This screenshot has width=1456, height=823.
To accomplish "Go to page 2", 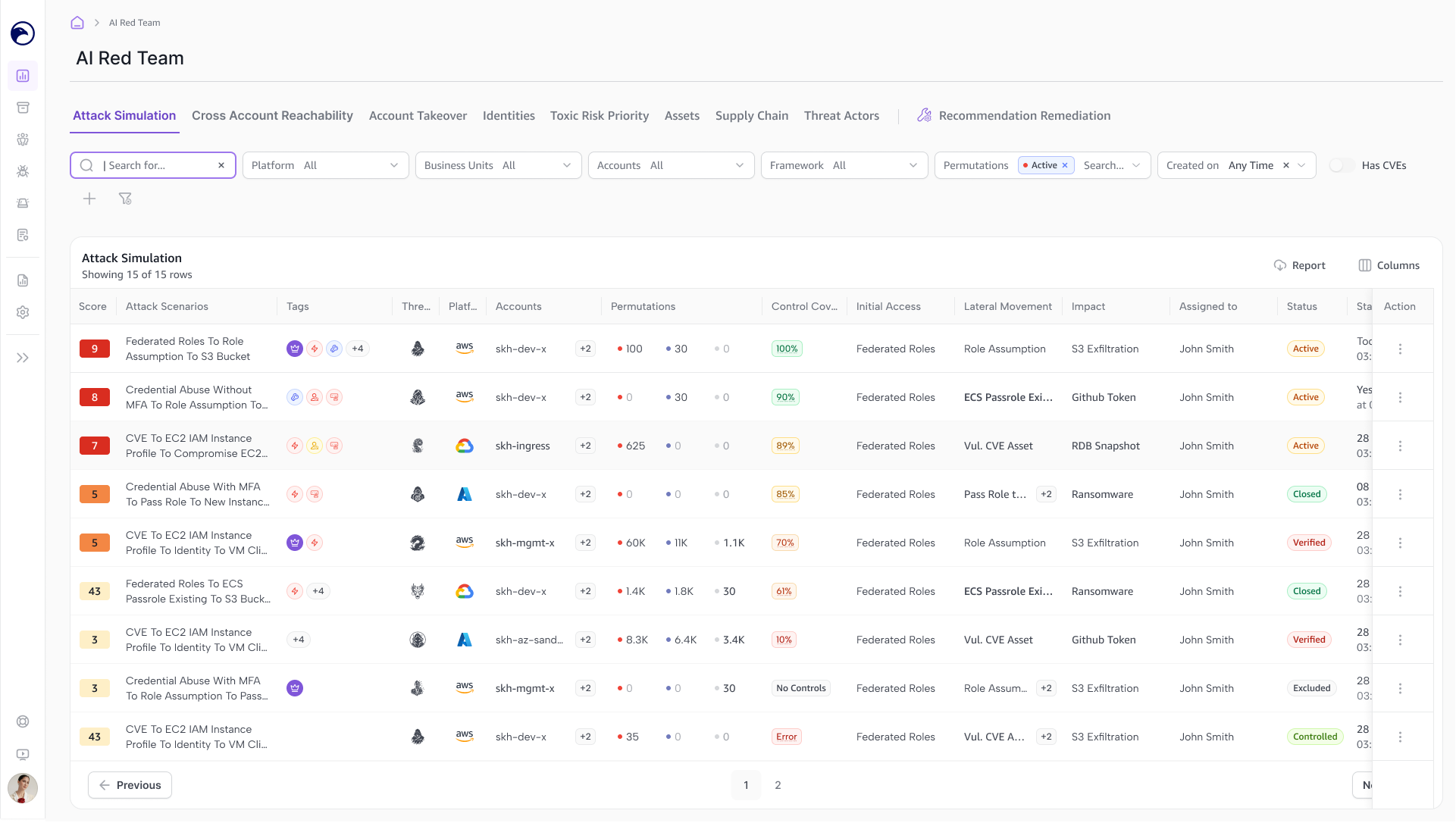I will point(778,785).
